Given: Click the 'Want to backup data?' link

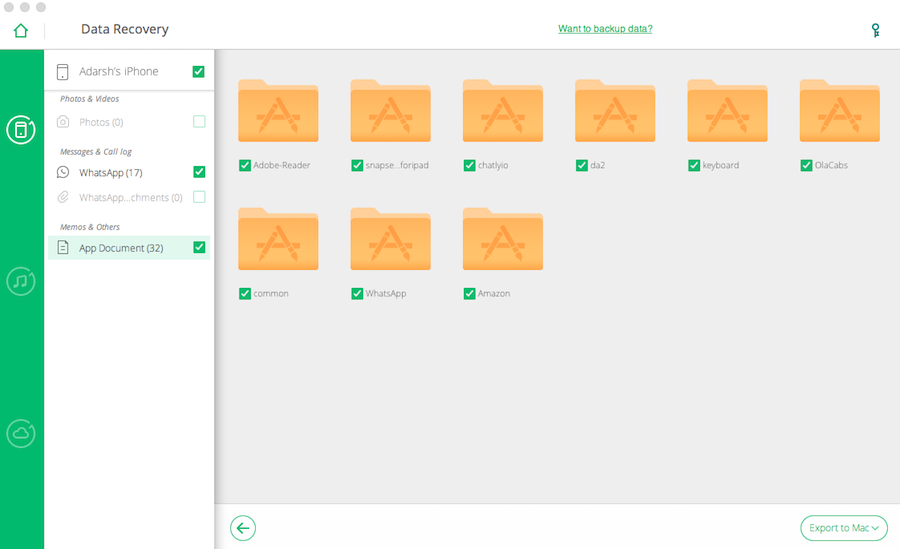Looking at the screenshot, I should [605, 29].
